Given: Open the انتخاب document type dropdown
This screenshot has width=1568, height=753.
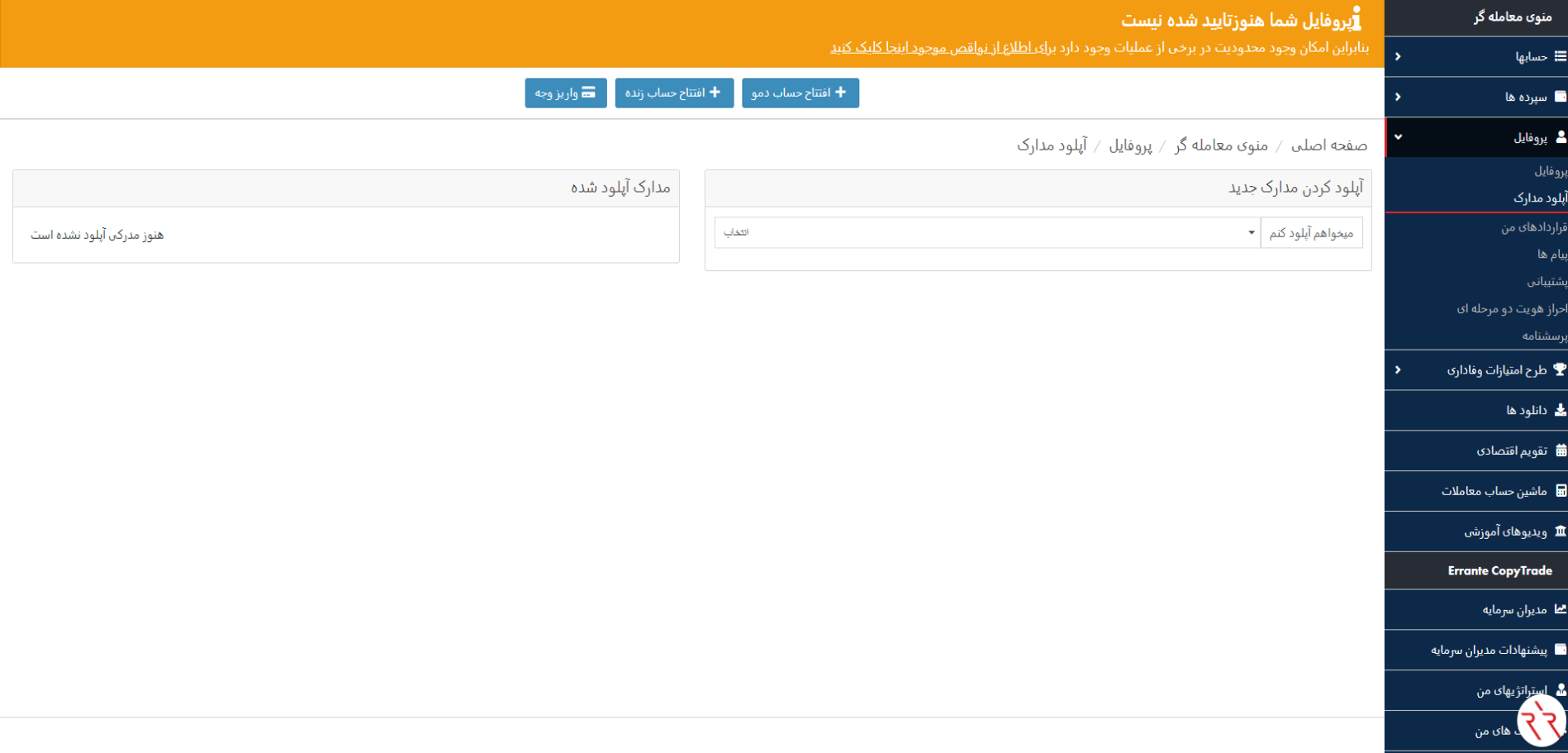Looking at the screenshot, I should coord(987,233).
